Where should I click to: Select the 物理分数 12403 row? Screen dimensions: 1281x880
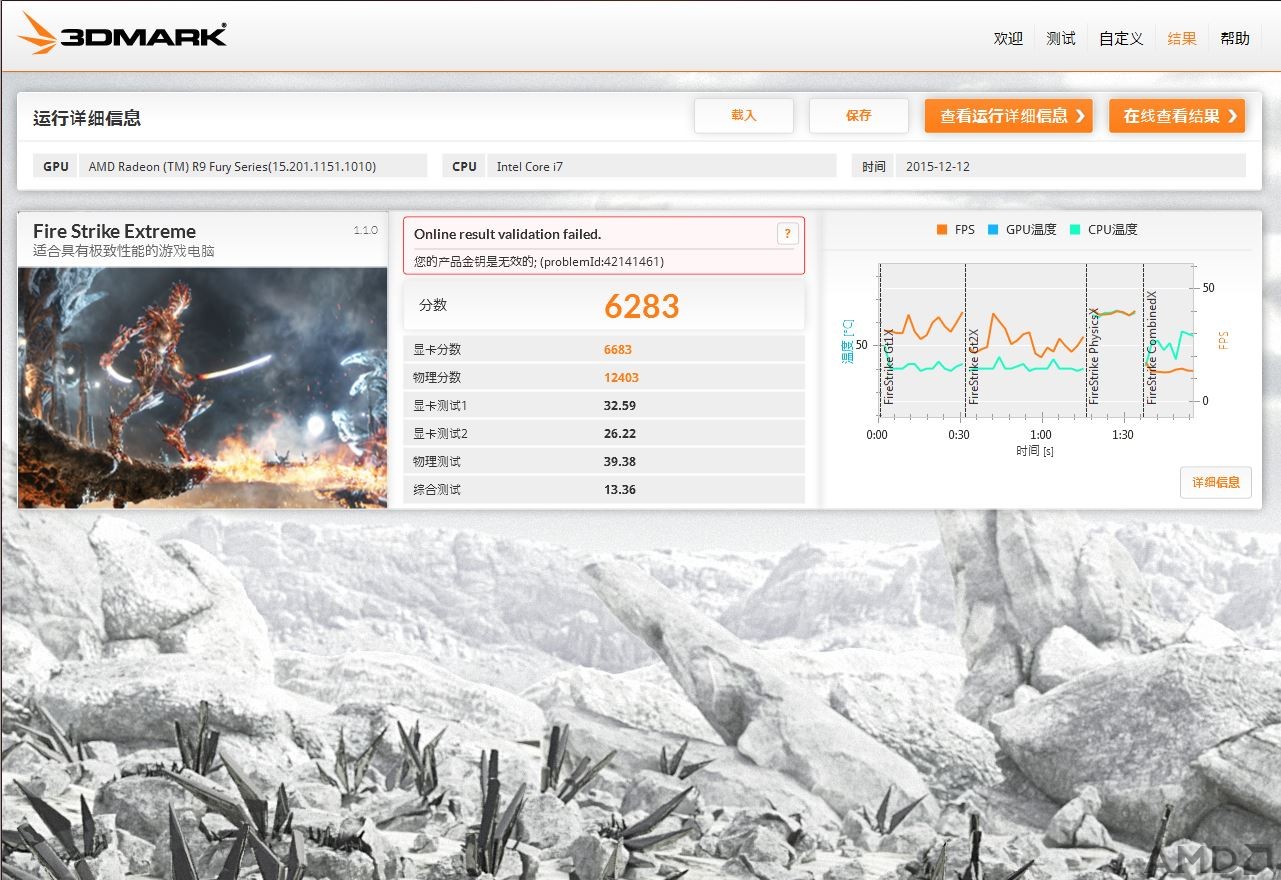tap(604, 377)
